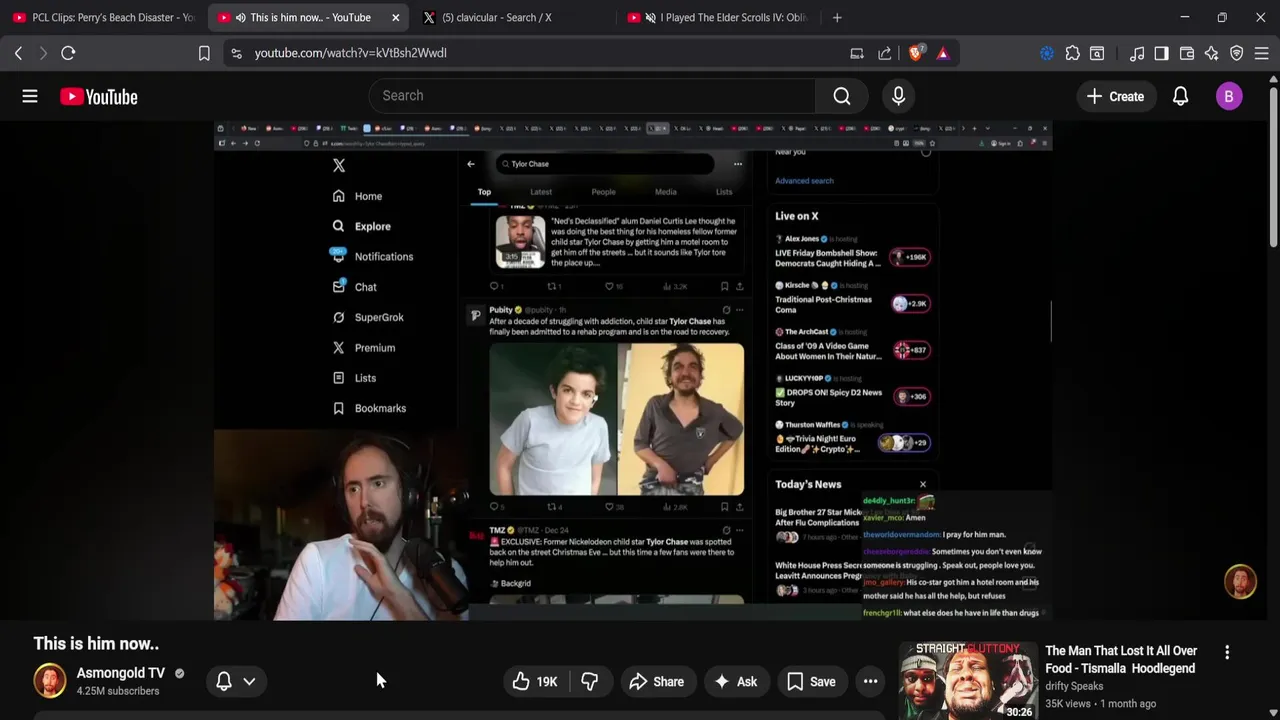This screenshot has width=1280, height=720.
Task: Switch to clavicular Search / X tab
Action: point(510,17)
